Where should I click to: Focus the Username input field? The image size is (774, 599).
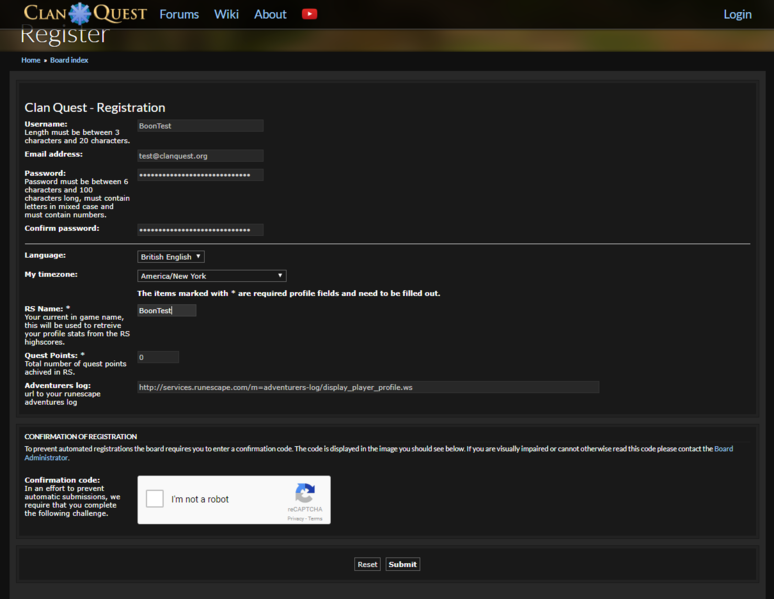click(x=200, y=126)
